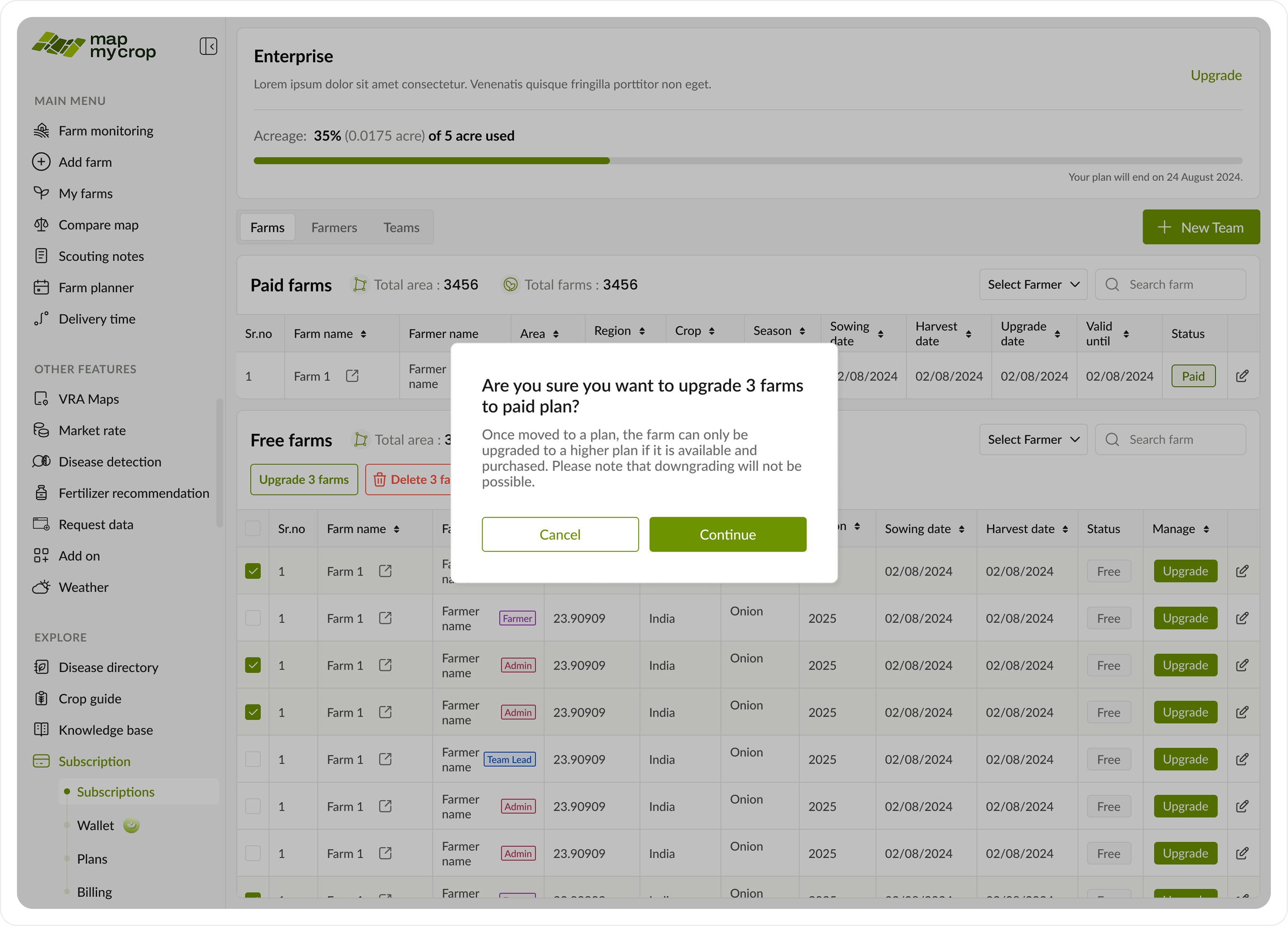Image resolution: width=1288 pixels, height=926 pixels.
Task: Open the Select Farmer dropdown in Paid farms
Action: tap(1032, 285)
